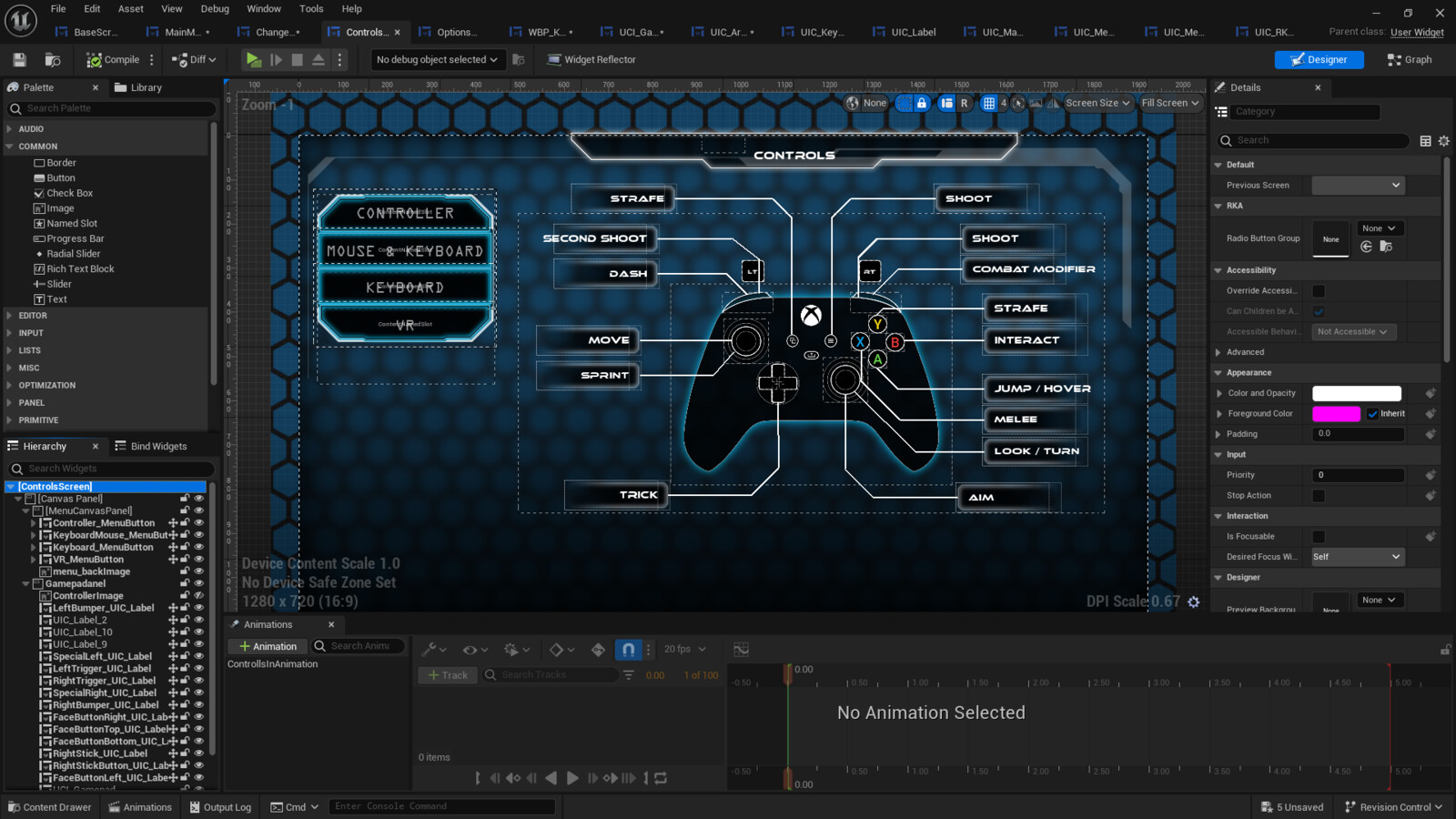Click the viewport grid snap icon
This screenshot has height=819, width=1456.
(x=990, y=103)
